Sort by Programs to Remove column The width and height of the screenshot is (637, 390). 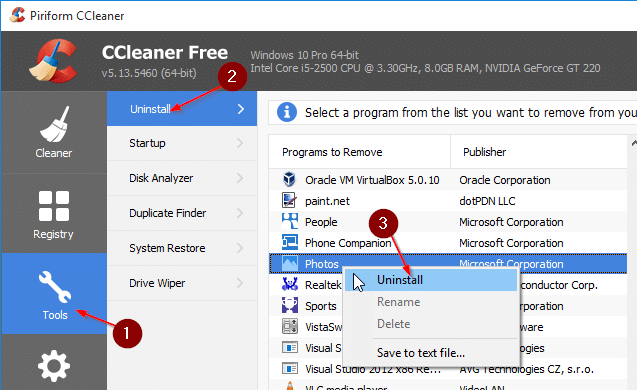click(x=360, y=152)
